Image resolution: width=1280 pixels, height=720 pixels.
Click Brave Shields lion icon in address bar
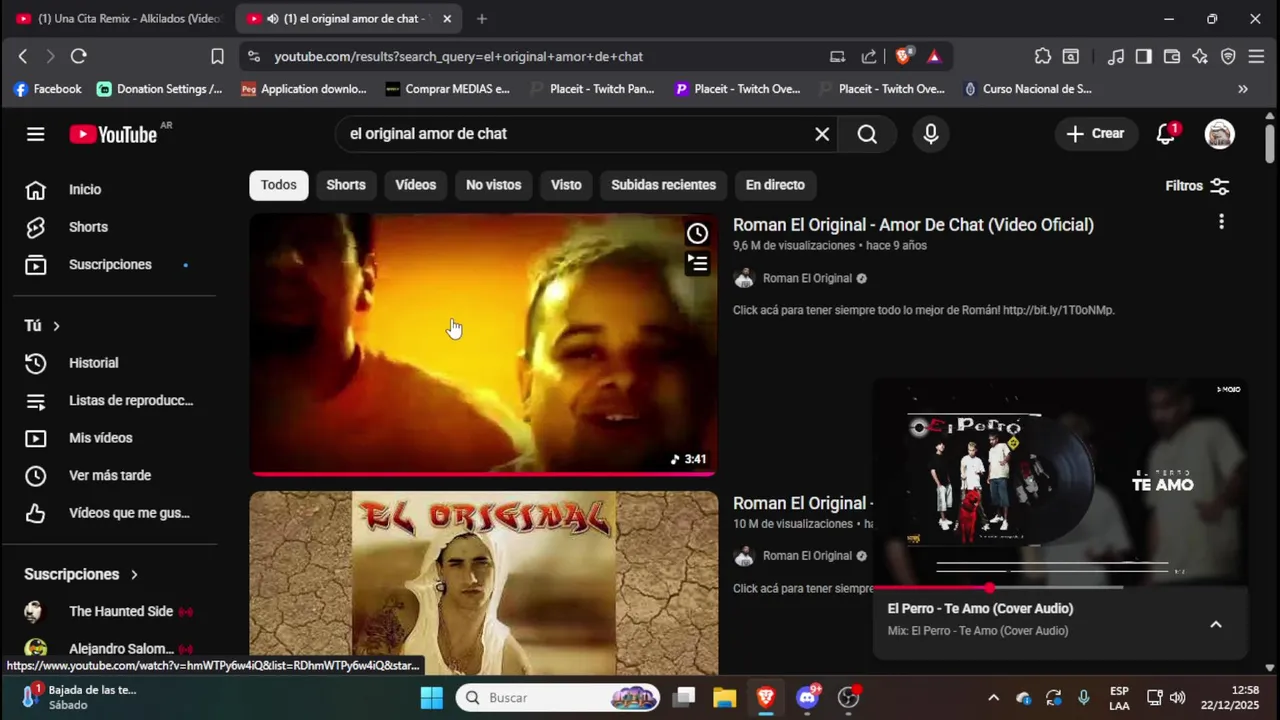(903, 57)
